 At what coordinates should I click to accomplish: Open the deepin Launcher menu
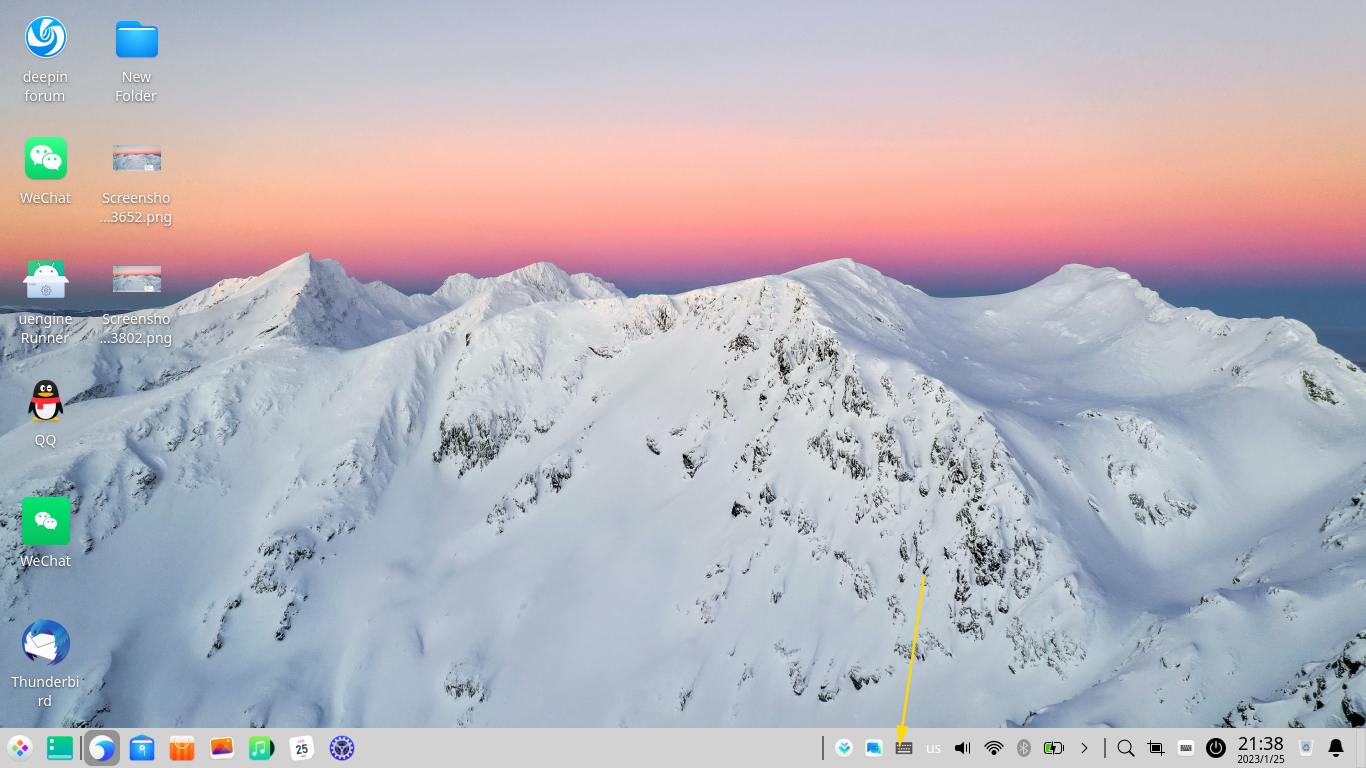coord(20,748)
